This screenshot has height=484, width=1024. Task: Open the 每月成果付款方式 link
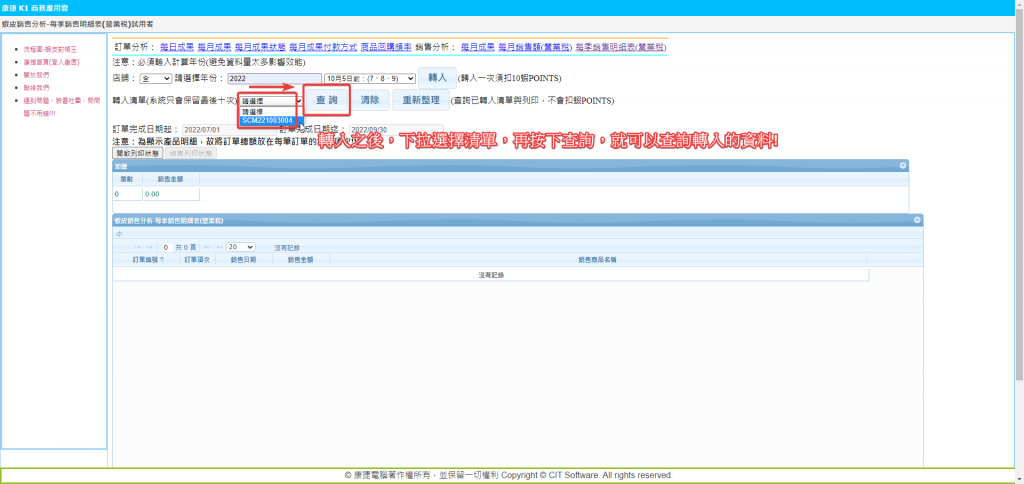322,47
